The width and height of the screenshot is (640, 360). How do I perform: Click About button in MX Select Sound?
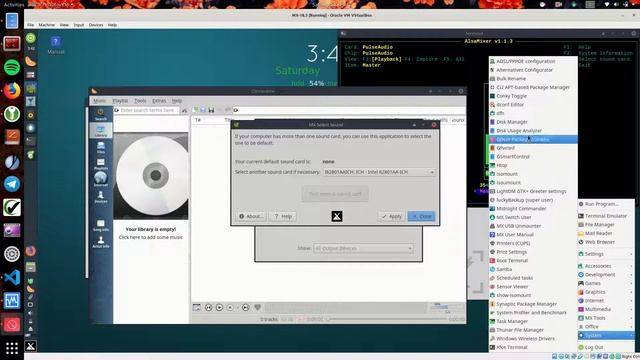point(251,216)
